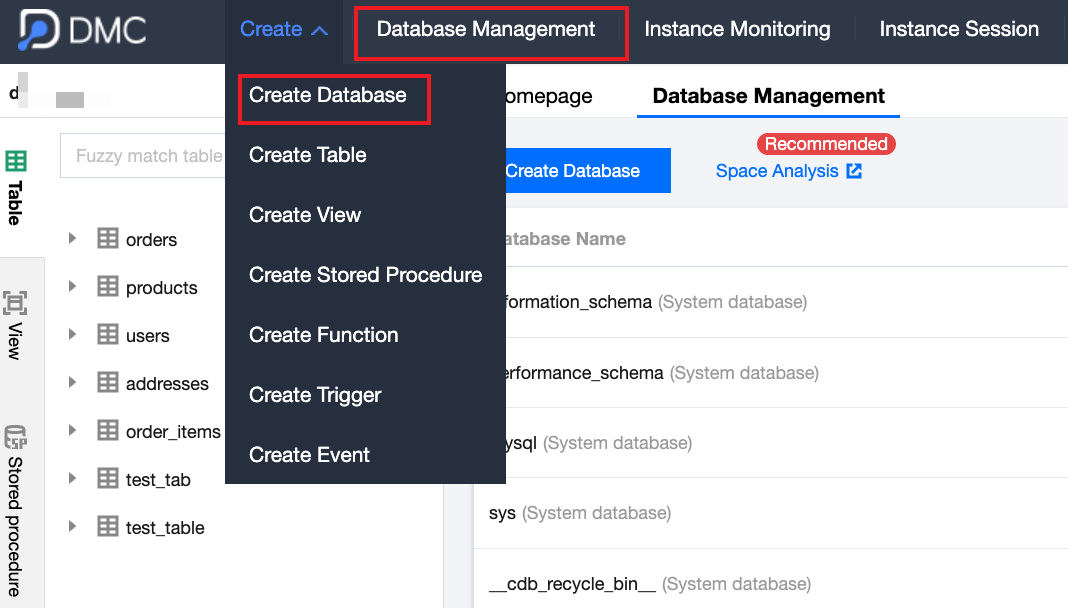Click the orders table icon
This screenshot has height=608, width=1068.
pyautogui.click(x=107, y=239)
